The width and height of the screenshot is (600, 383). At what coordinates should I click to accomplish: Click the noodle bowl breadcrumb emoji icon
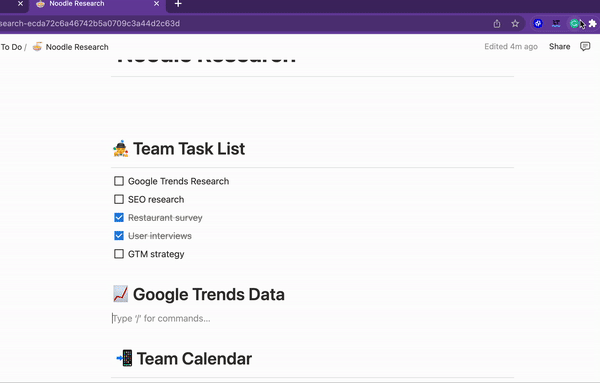click(37, 47)
